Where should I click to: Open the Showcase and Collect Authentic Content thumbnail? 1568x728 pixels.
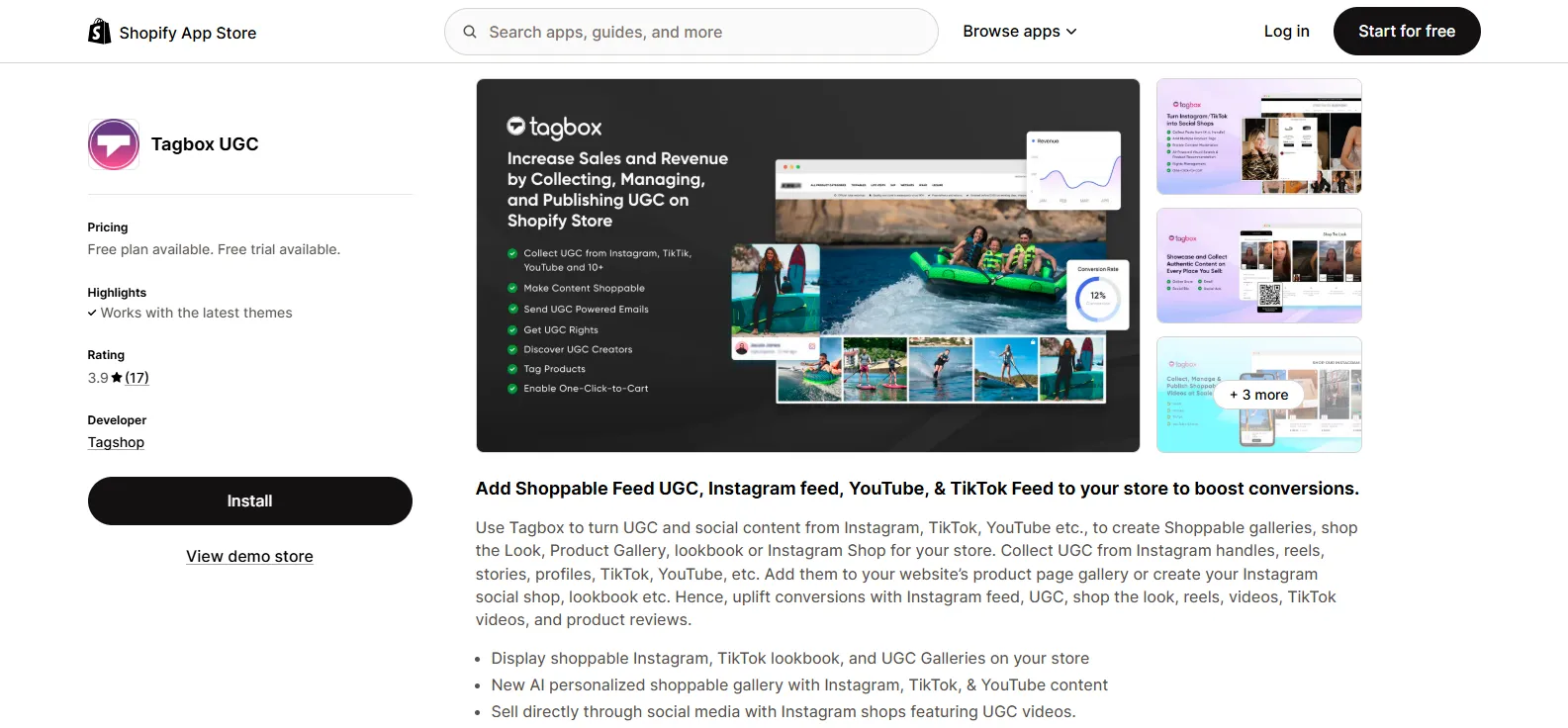coord(1258,265)
